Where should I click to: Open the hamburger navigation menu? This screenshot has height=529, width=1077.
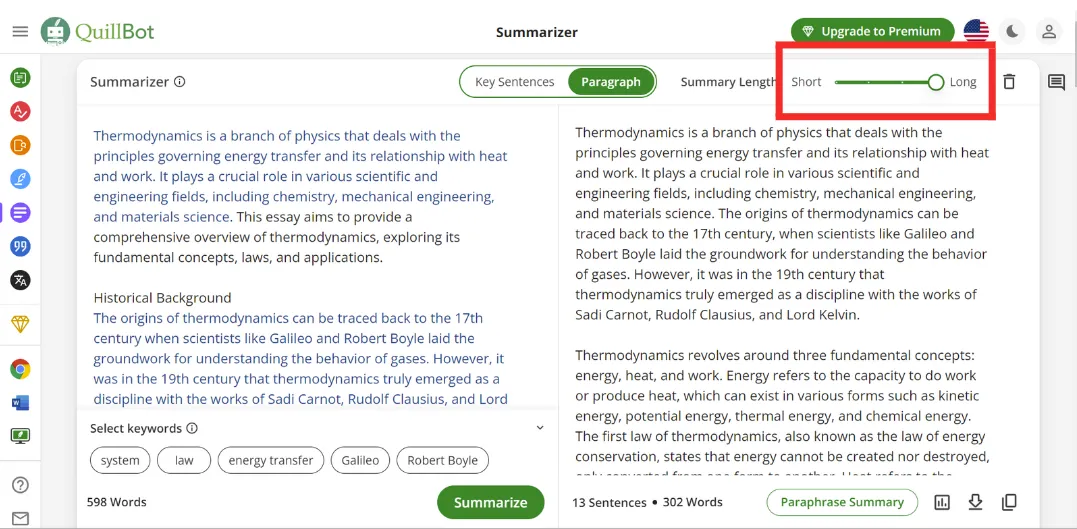20,32
